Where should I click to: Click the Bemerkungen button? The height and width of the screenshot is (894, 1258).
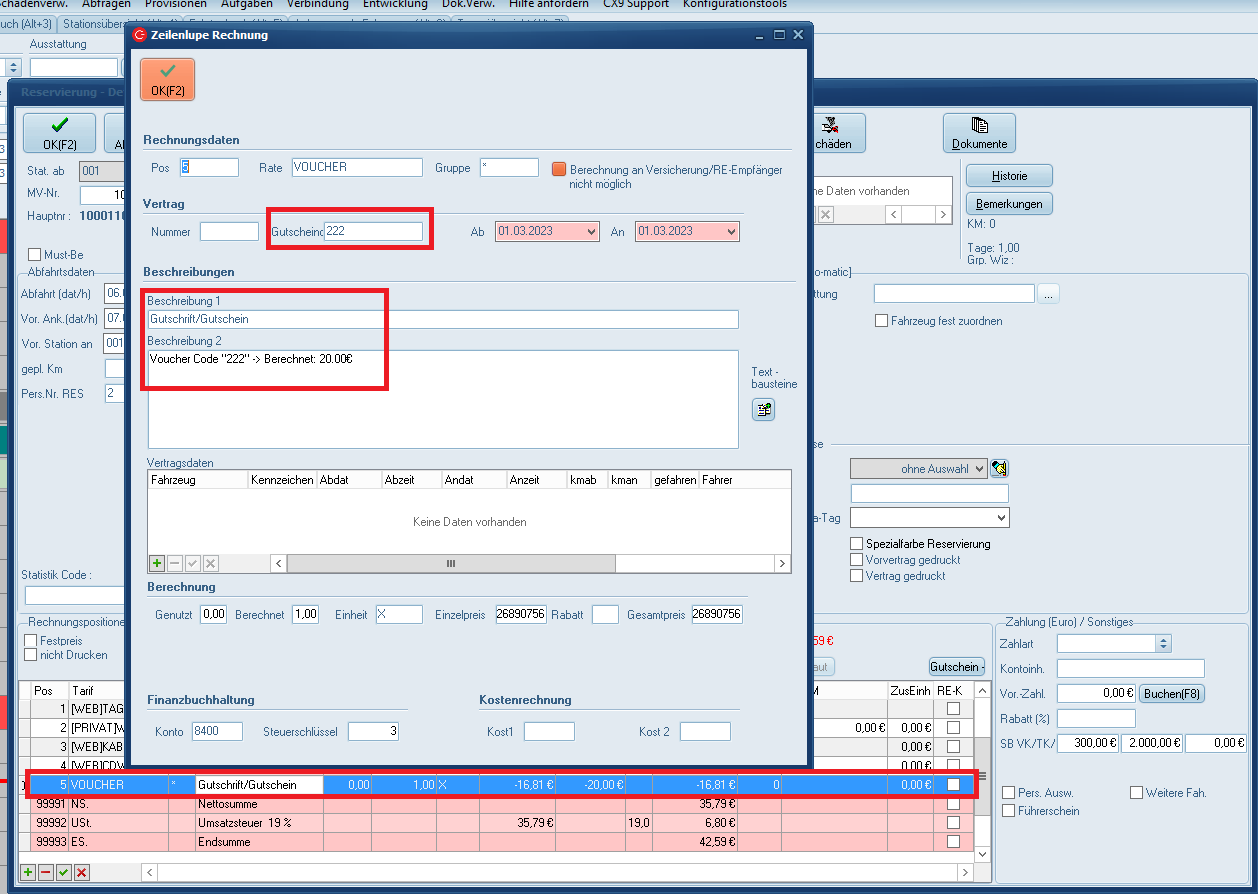pos(1009,204)
